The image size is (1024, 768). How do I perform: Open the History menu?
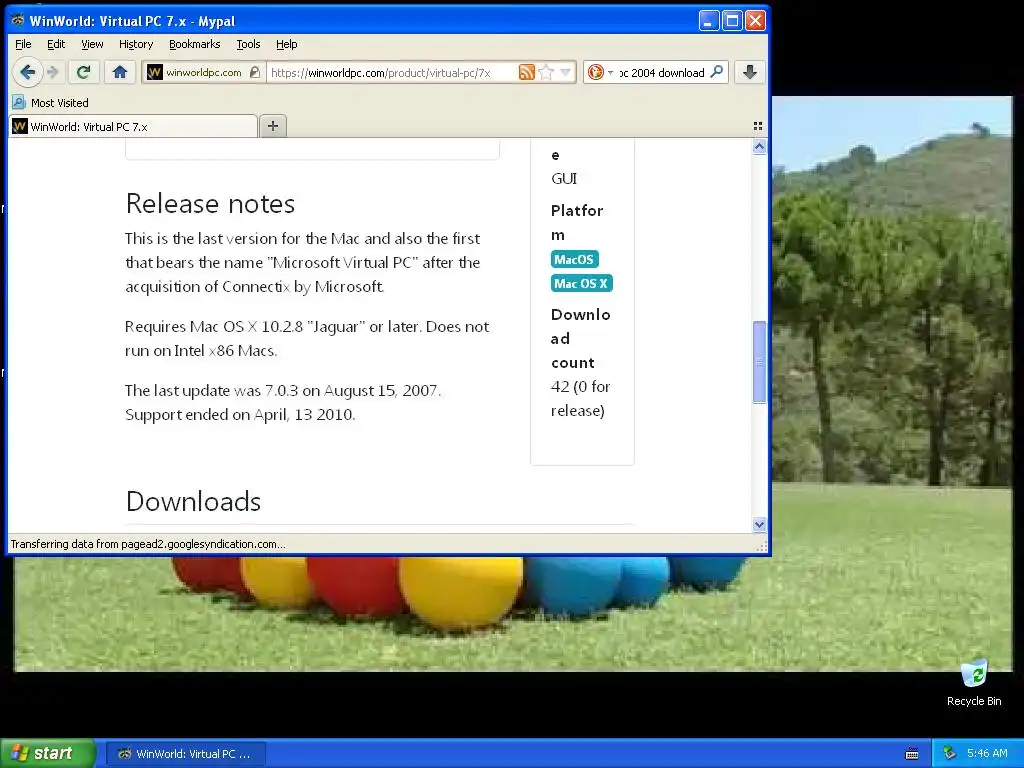click(x=136, y=44)
